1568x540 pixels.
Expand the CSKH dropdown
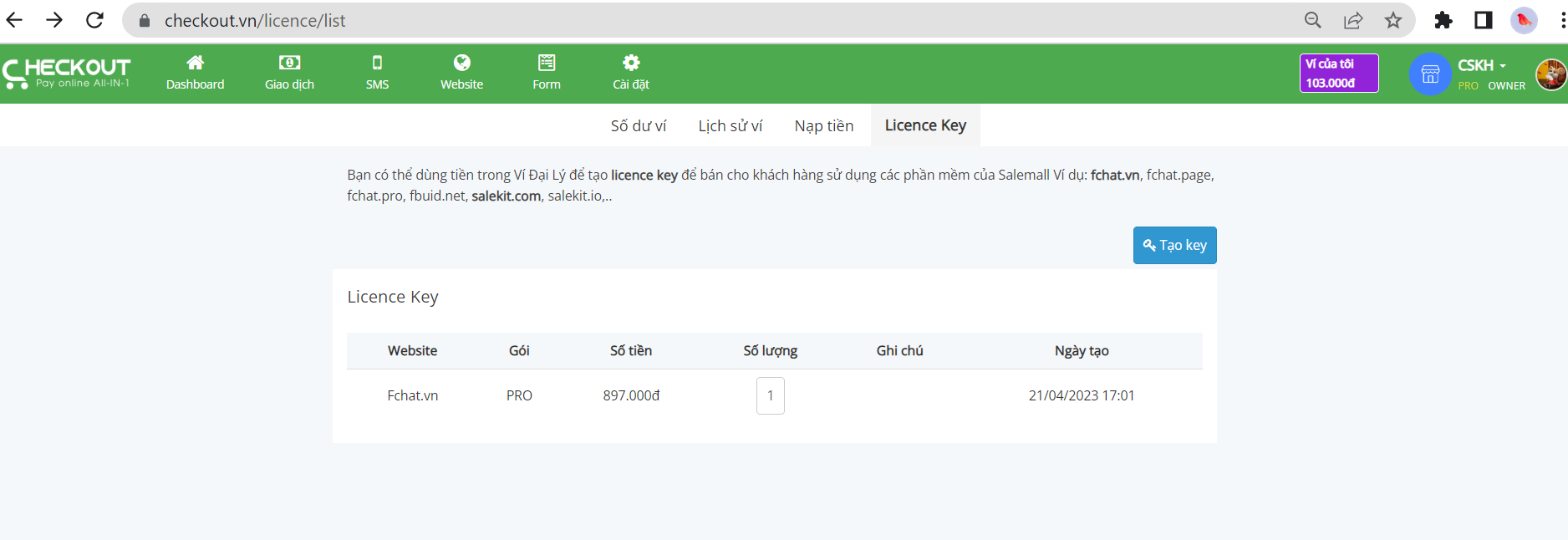(x=1482, y=65)
